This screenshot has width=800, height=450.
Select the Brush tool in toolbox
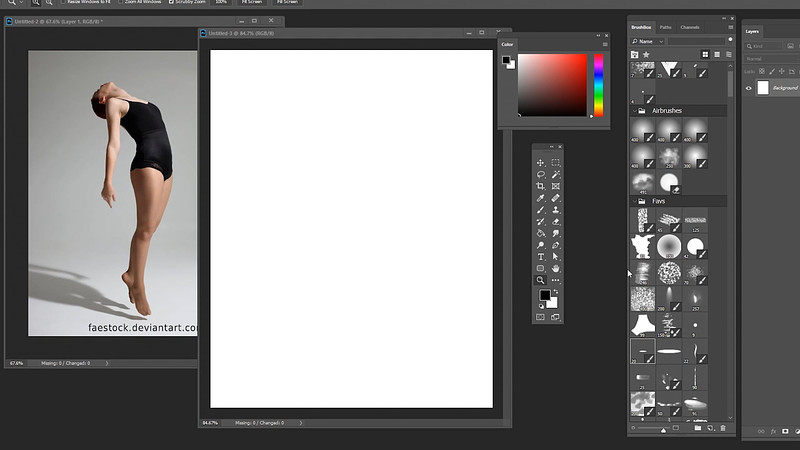(540, 210)
